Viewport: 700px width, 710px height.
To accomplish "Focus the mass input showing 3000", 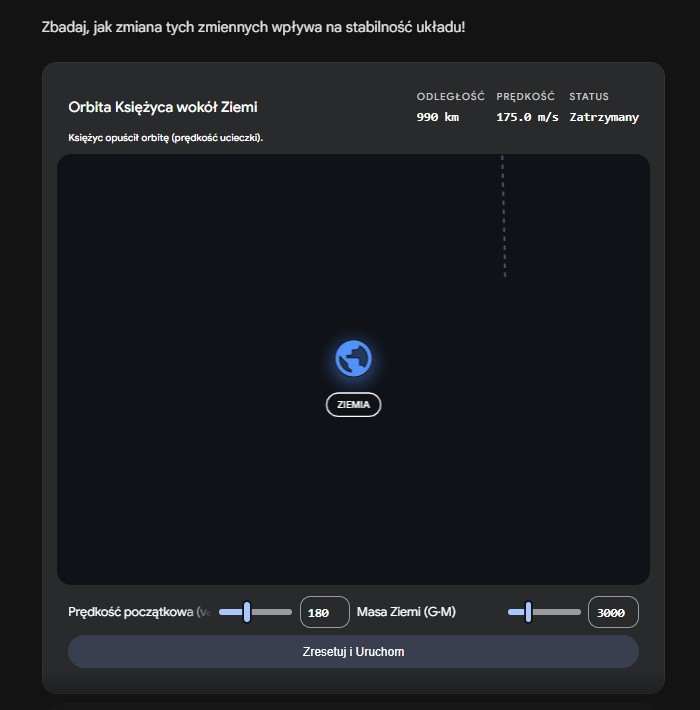I will click(612, 612).
